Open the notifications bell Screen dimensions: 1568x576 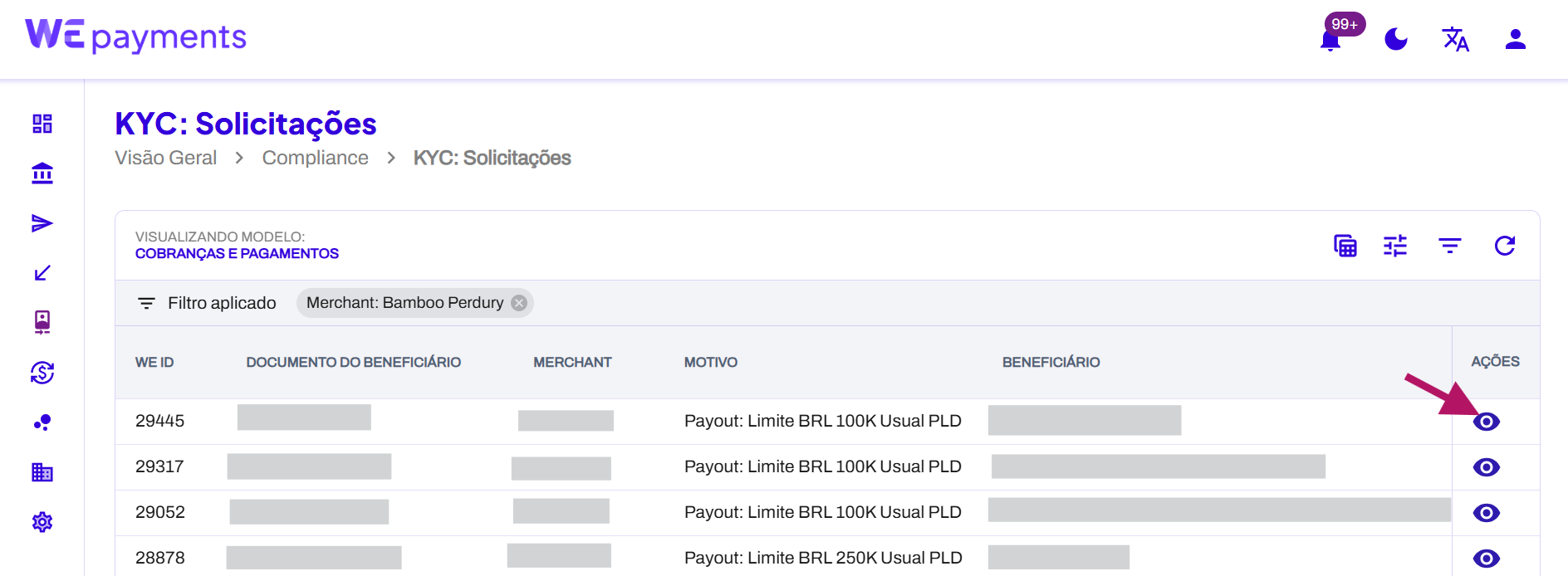1330,40
